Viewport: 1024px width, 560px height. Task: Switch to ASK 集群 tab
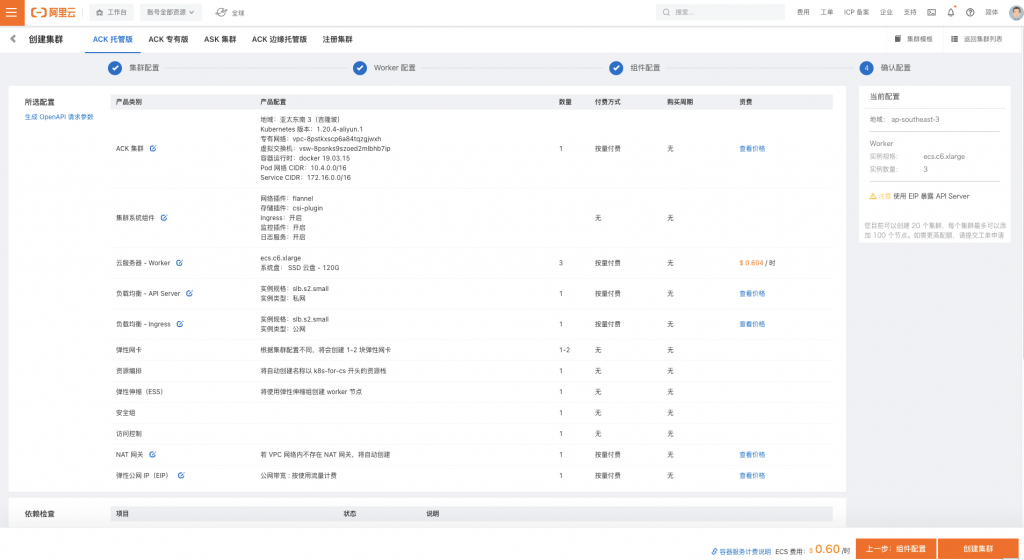[x=219, y=39]
